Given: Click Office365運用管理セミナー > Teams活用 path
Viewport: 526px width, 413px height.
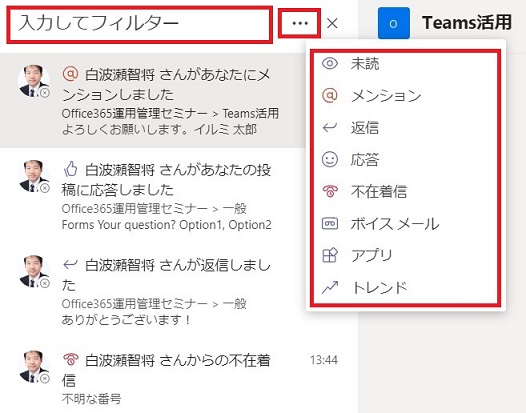Looking at the screenshot, I should pos(170,113).
